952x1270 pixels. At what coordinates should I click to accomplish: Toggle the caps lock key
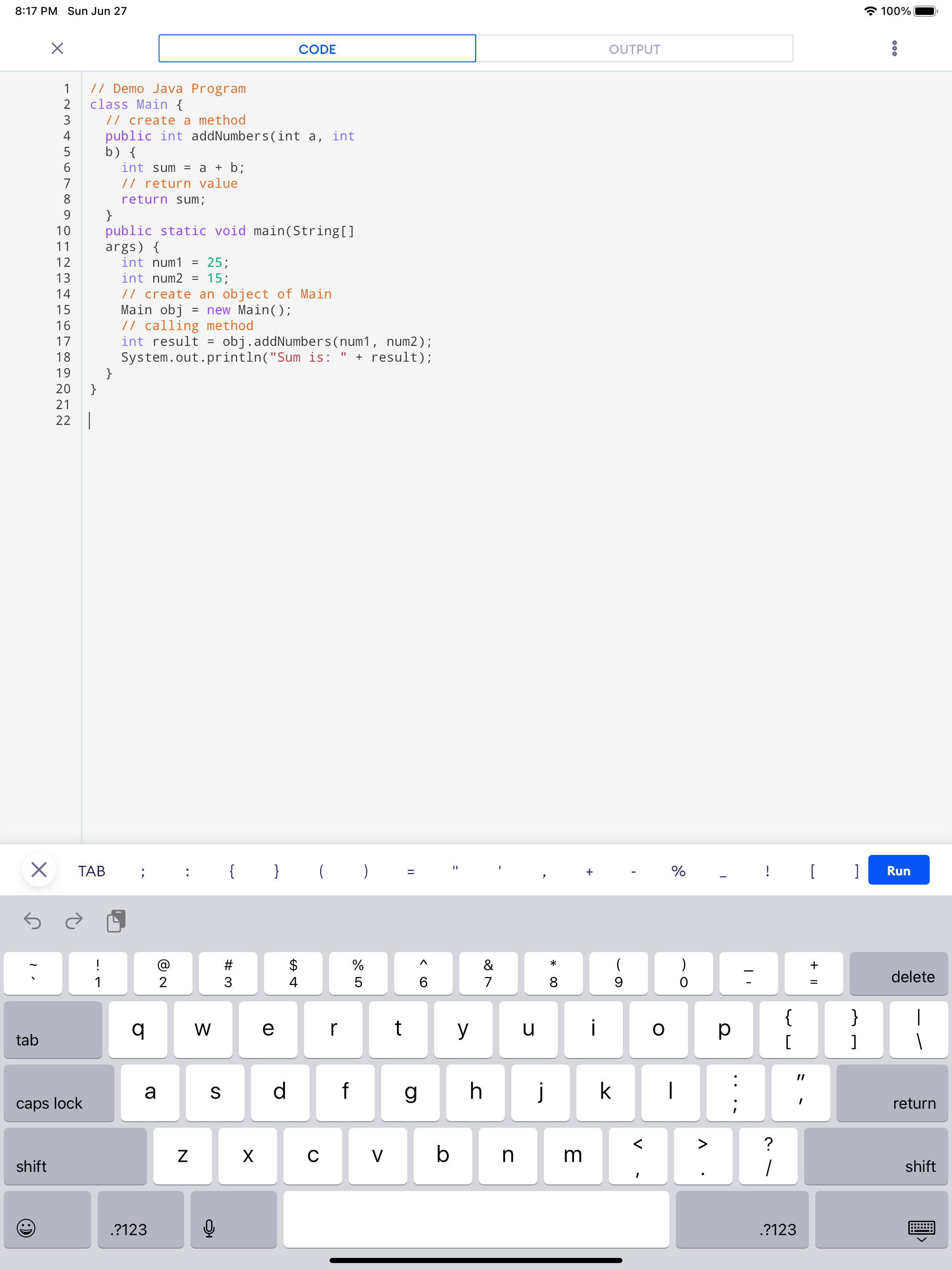coord(59,1092)
